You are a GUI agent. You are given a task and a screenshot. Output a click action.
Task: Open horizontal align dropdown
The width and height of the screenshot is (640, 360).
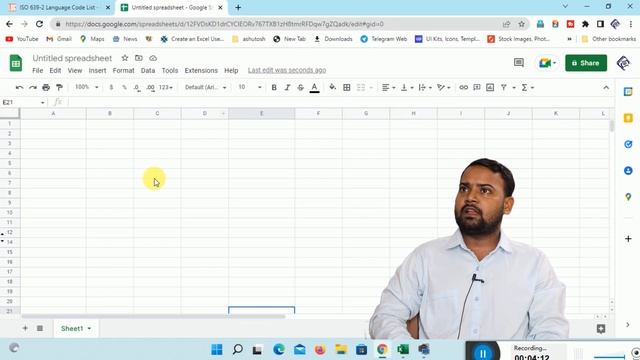click(388, 87)
